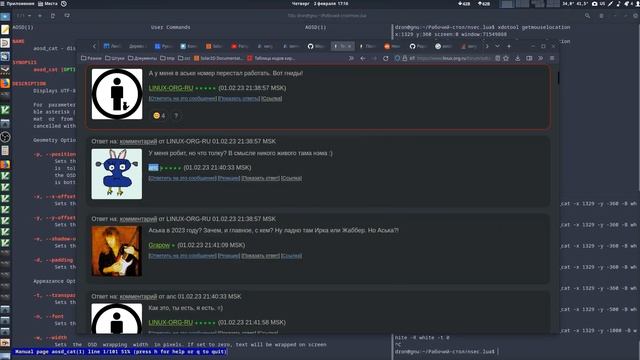Open the Места menu in the top panel
Viewport: 640px width, 360px height.
click(48, 4)
